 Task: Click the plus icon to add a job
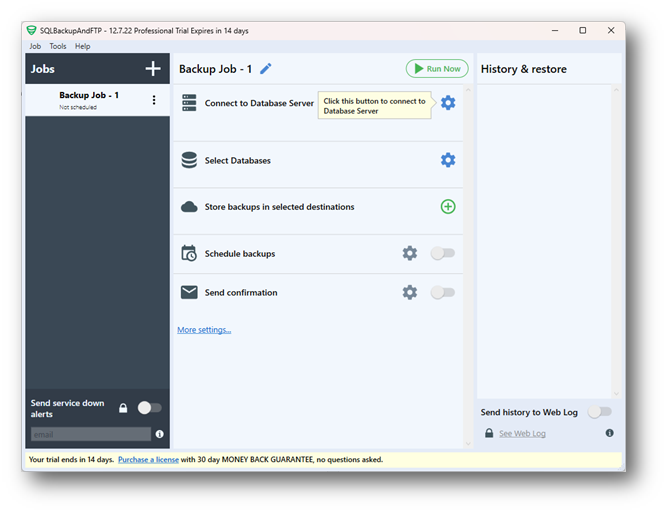click(153, 69)
